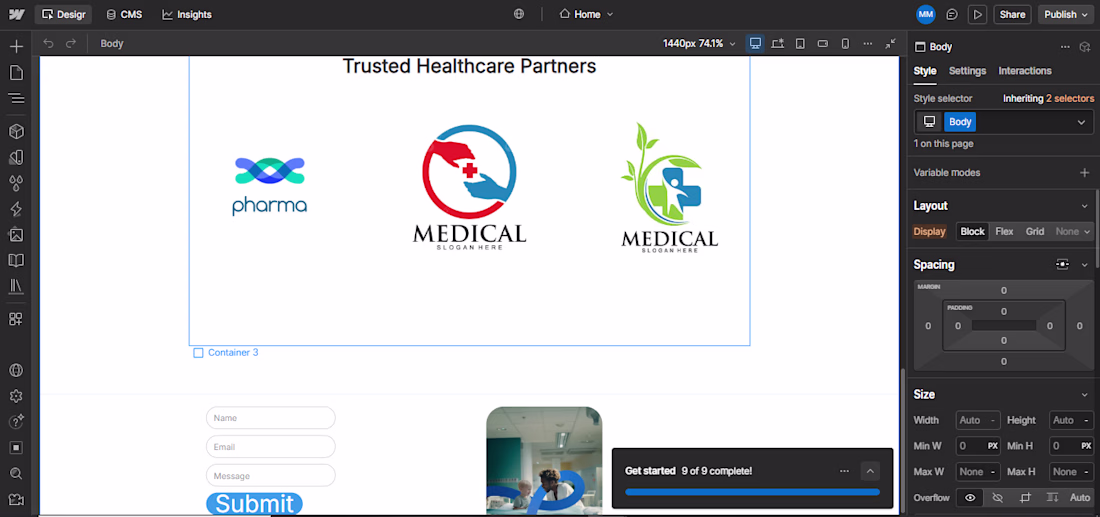
Task: Open the Assets image panel
Action: point(16,235)
